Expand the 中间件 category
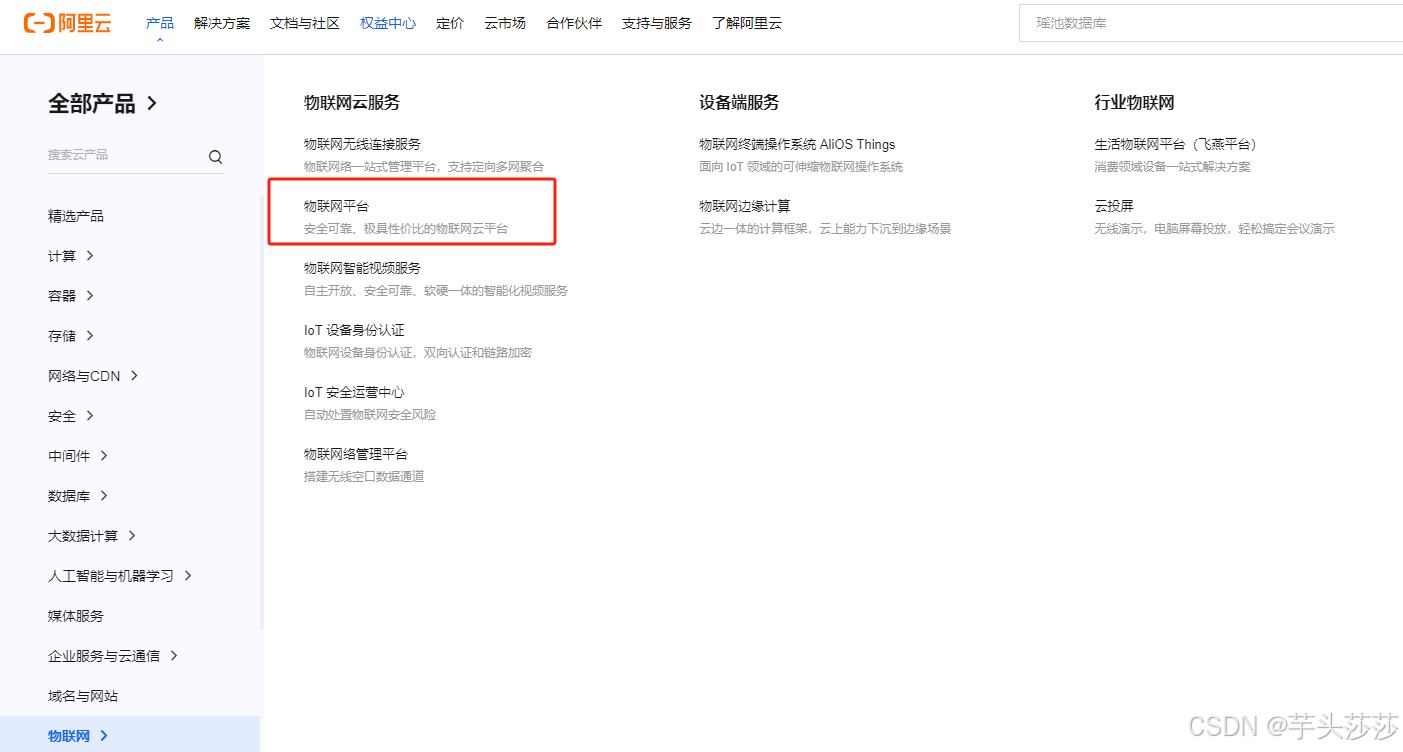This screenshot has height=752, width=1403. (78, 456)
